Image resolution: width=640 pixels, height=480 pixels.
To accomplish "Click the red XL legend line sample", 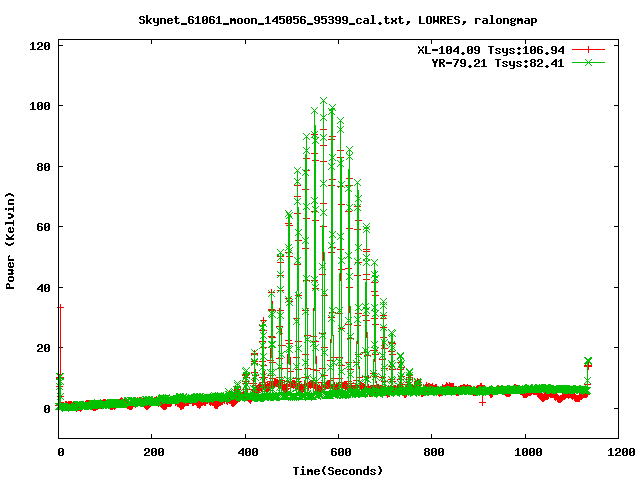I will [x=589, y=49].
